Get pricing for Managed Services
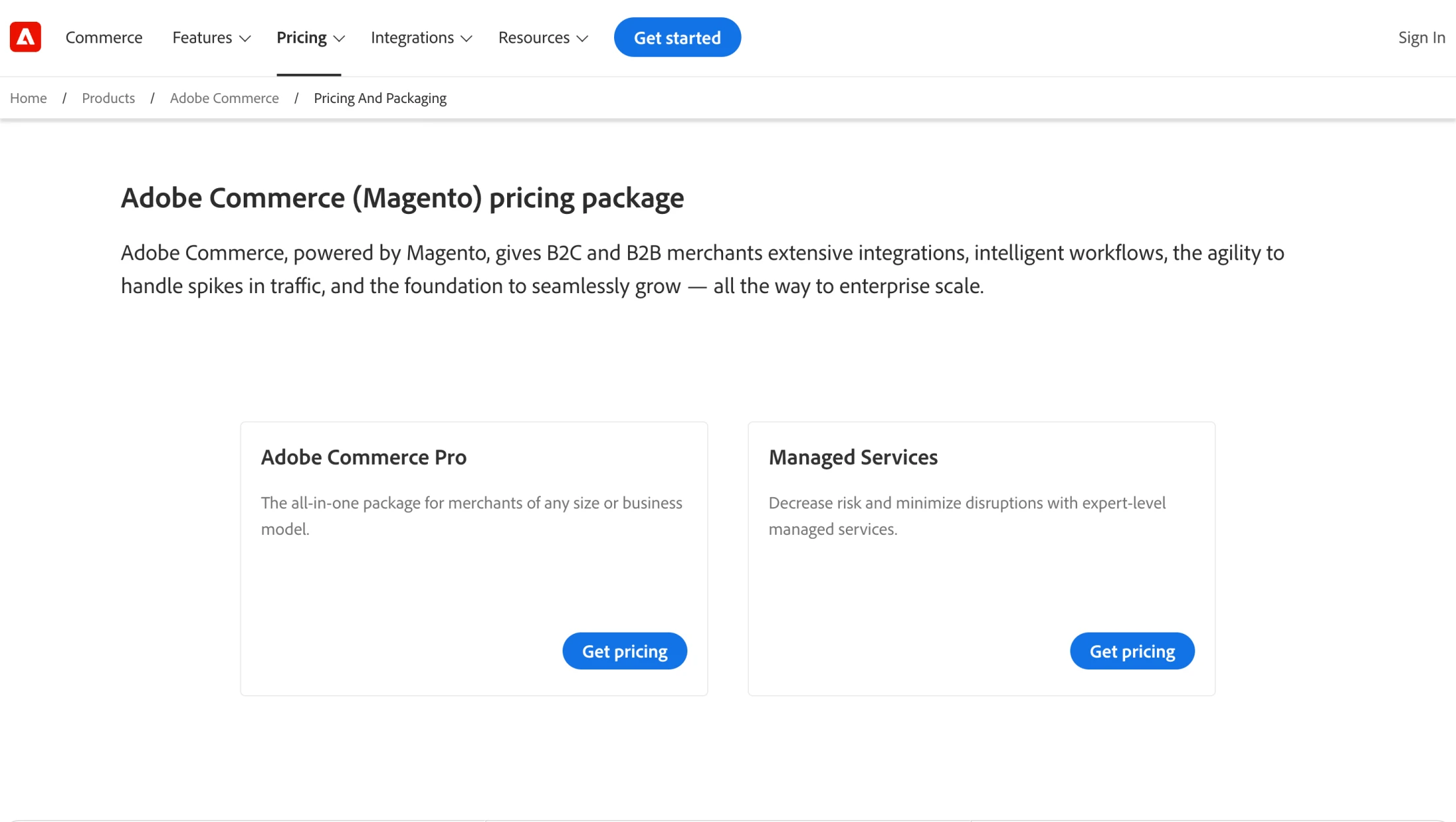 pos(1132,650)
